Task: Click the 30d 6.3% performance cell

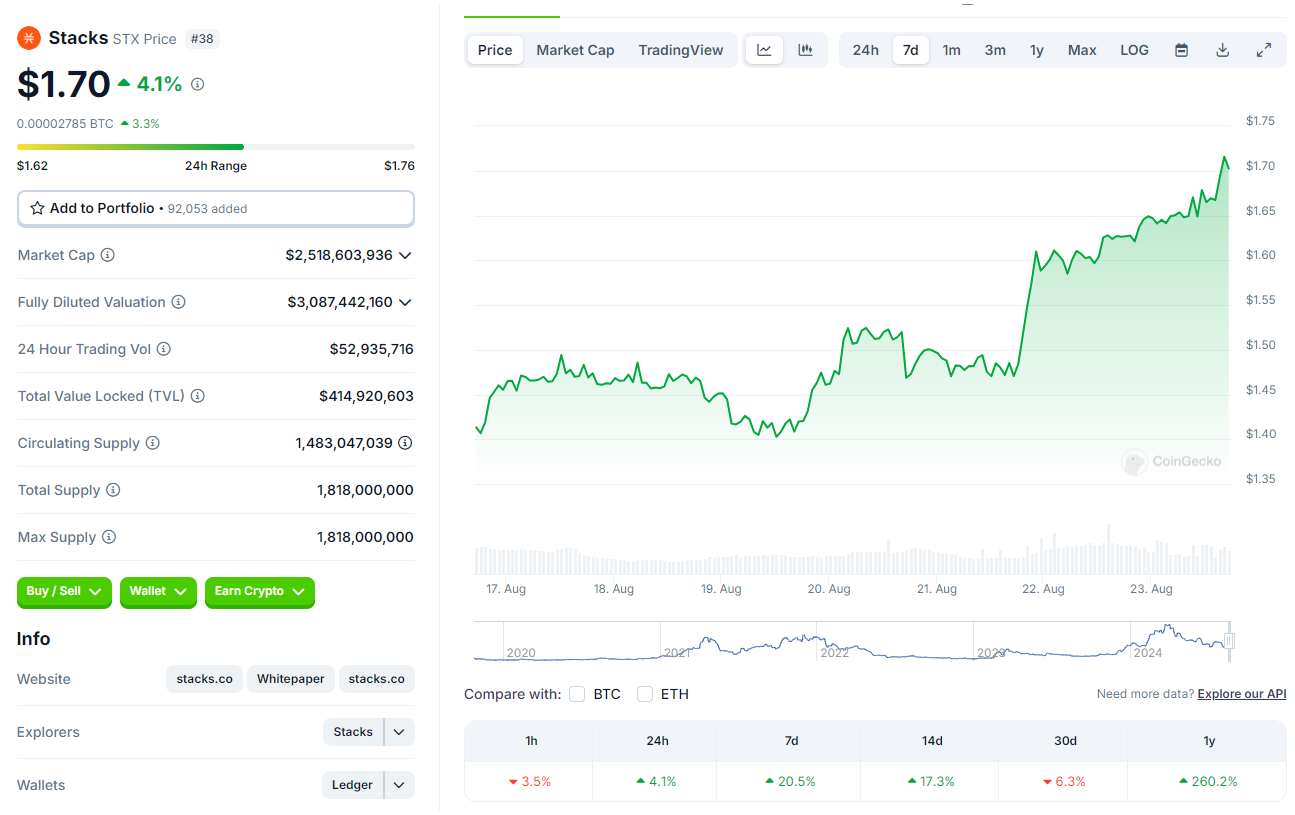Action: click(x=1063, y=781)
